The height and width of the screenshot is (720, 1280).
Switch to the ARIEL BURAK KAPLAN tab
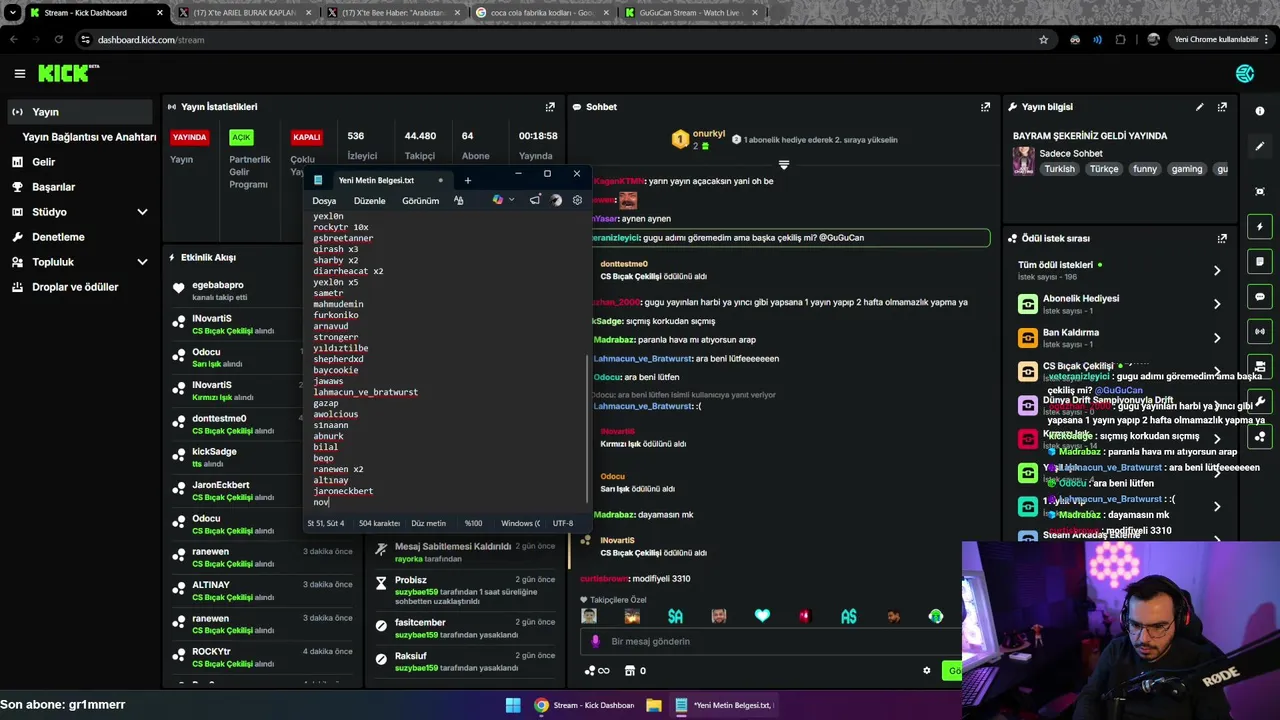pyautogui.click(x=245, y=13)
